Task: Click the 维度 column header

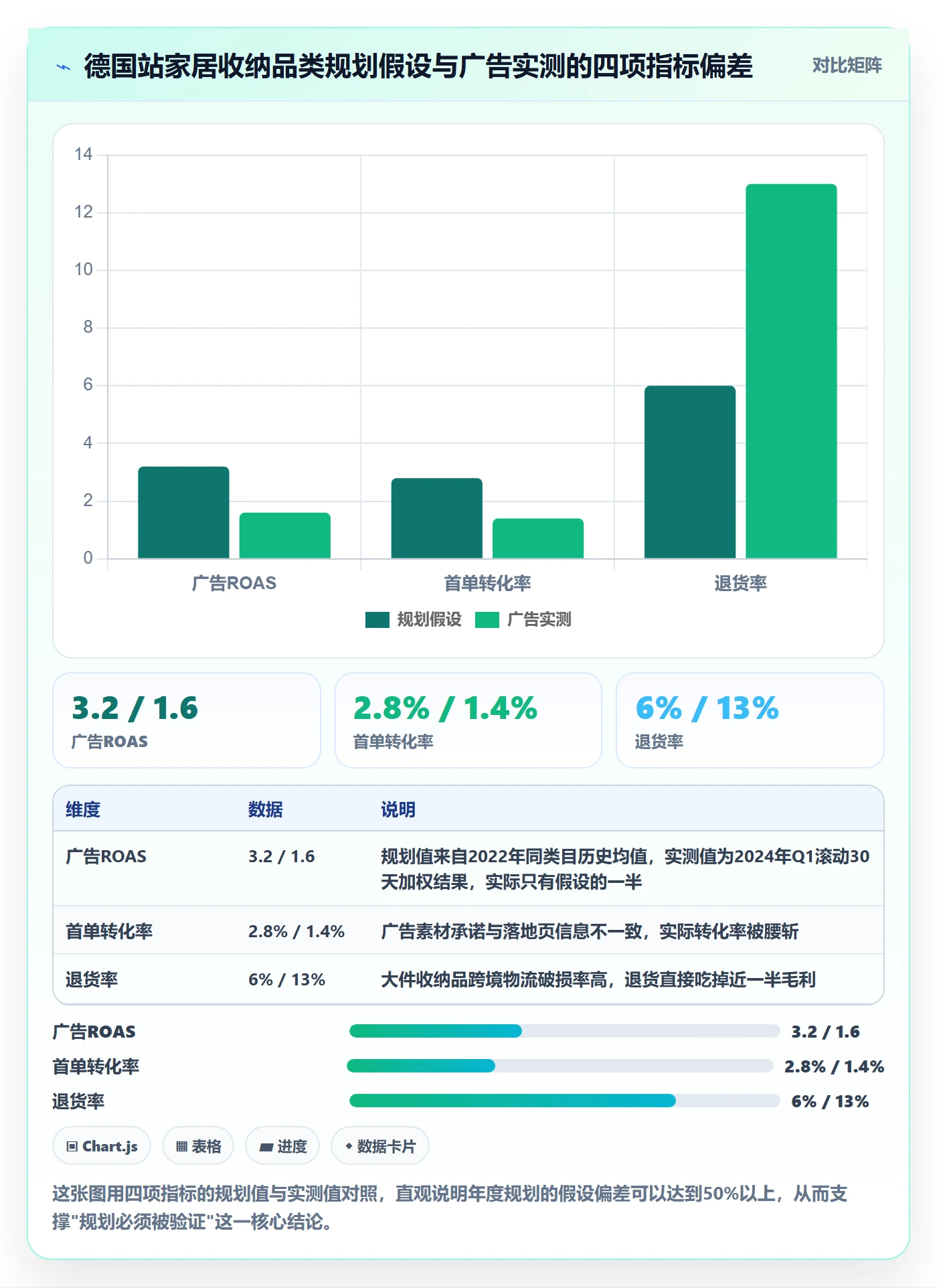Action: [83, 809]
